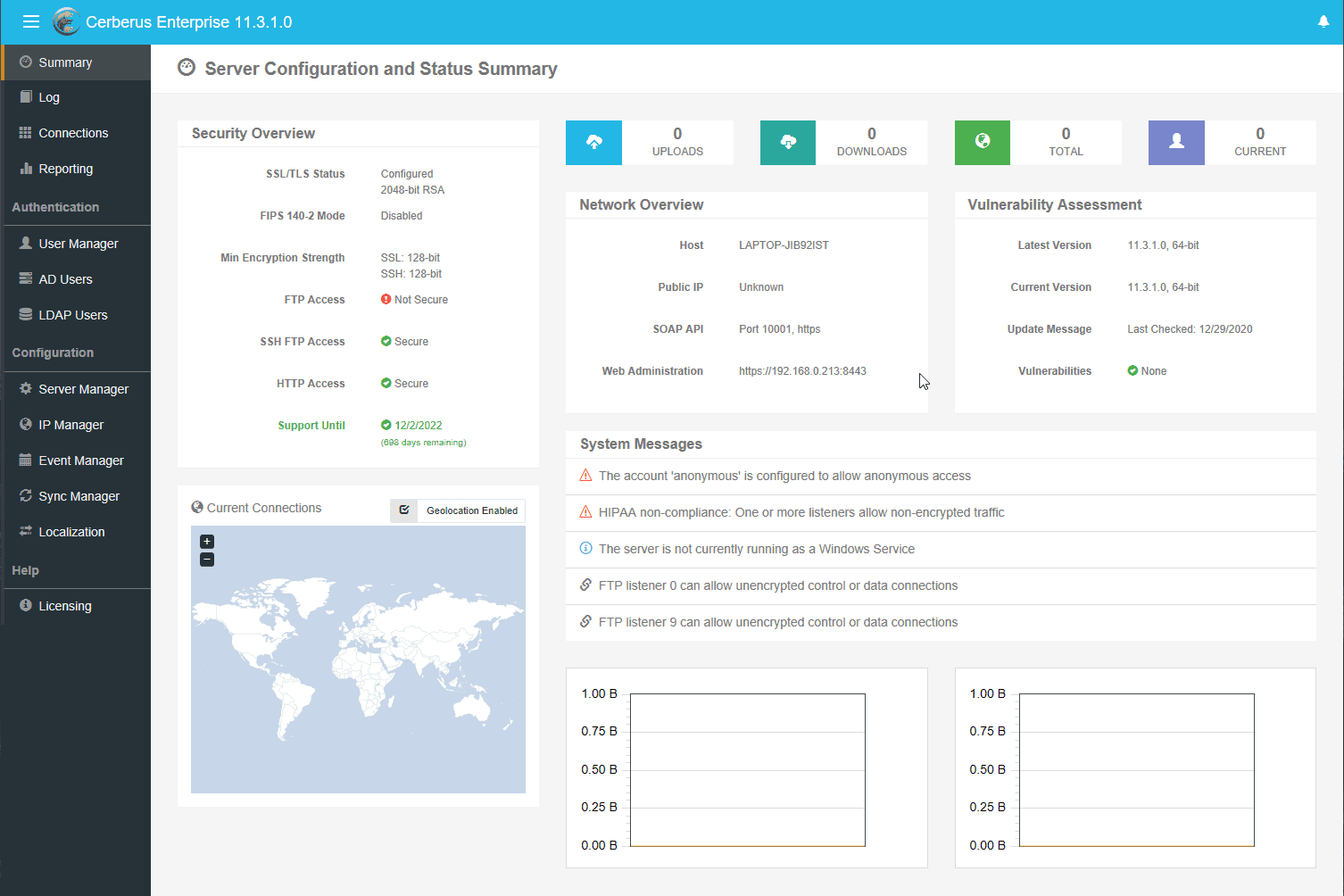Click the world map thumbnail
Viewport: 1344px width, 896px height.
358,660
